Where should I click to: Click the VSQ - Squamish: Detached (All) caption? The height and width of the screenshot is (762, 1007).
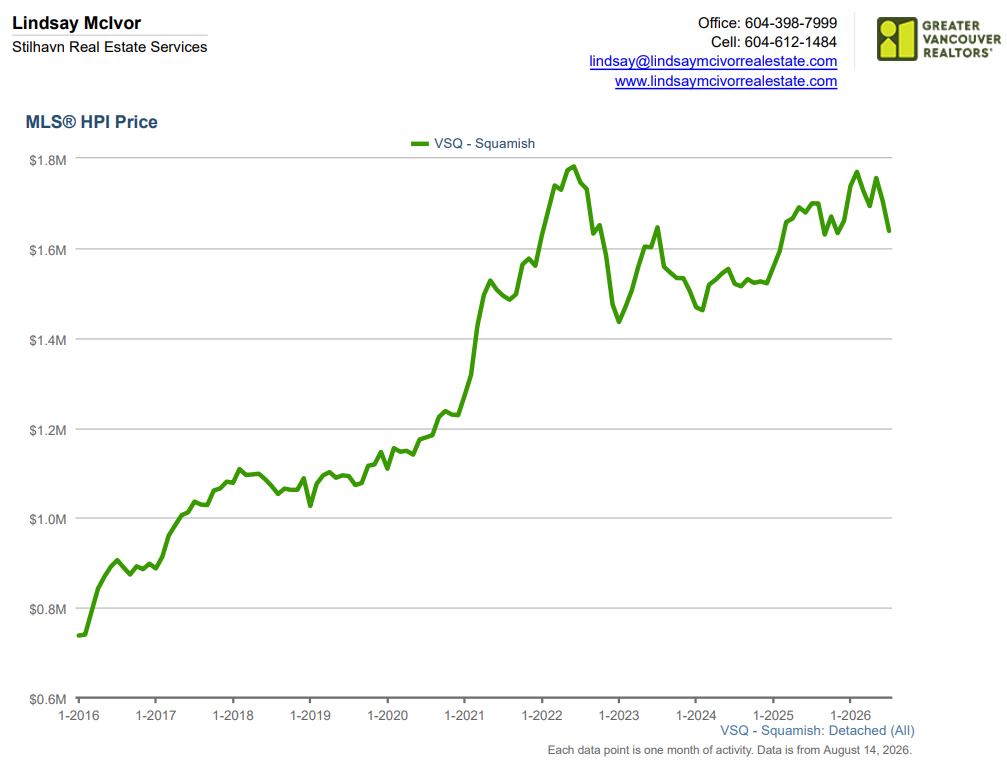pos(817,731)
